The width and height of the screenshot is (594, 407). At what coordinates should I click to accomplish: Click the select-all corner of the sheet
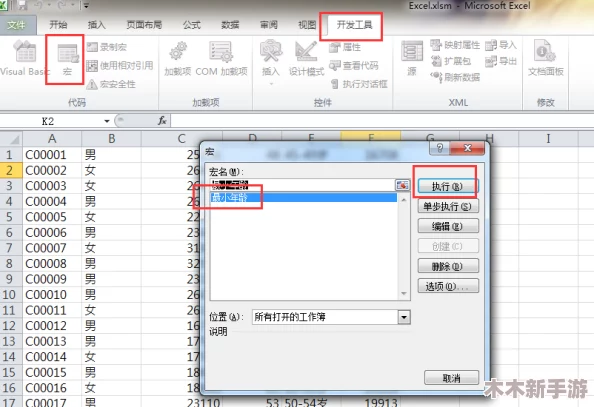pos(11,139)
